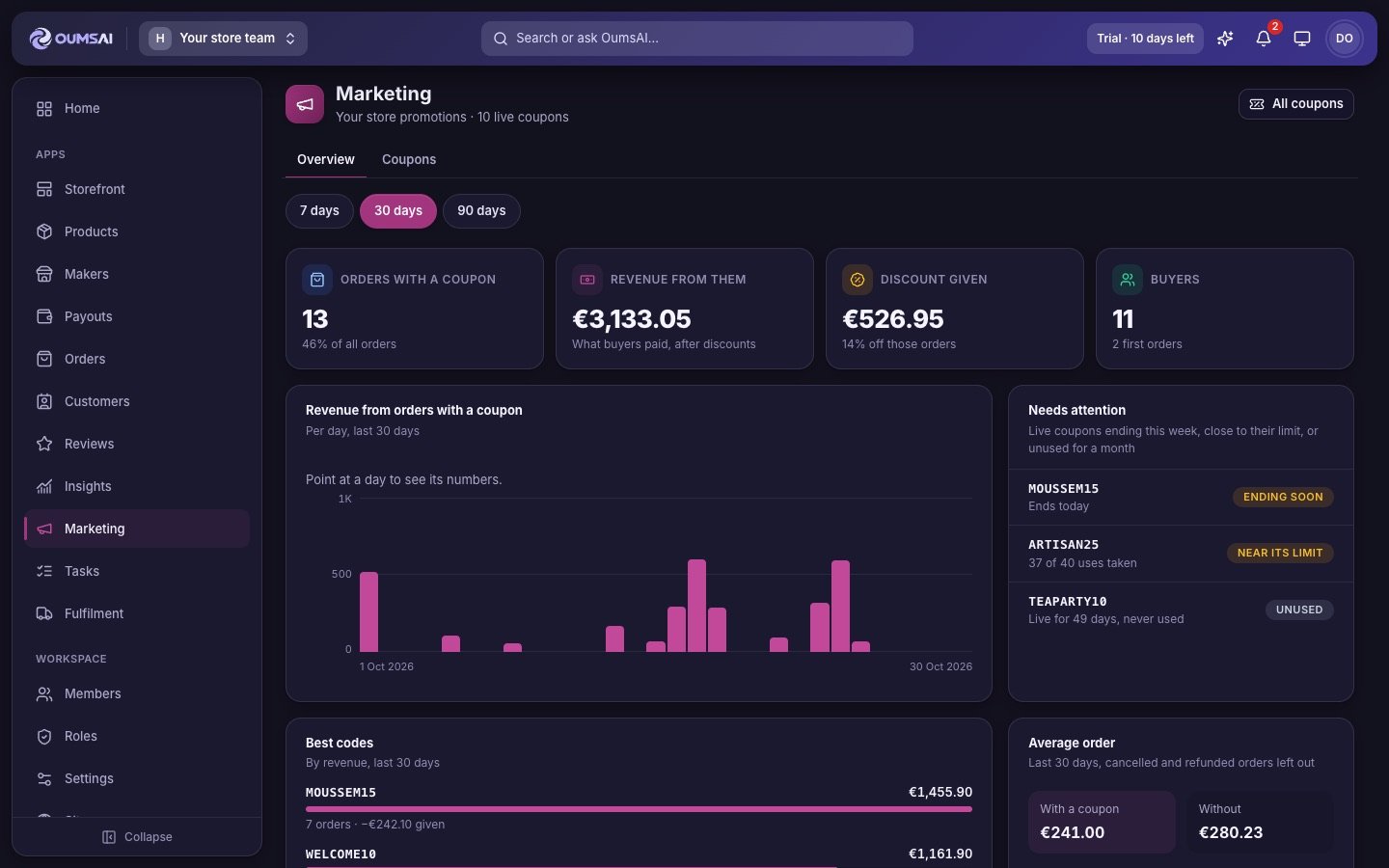
Task: Collapse the sidebar
Action: click(x=137, y=837)
